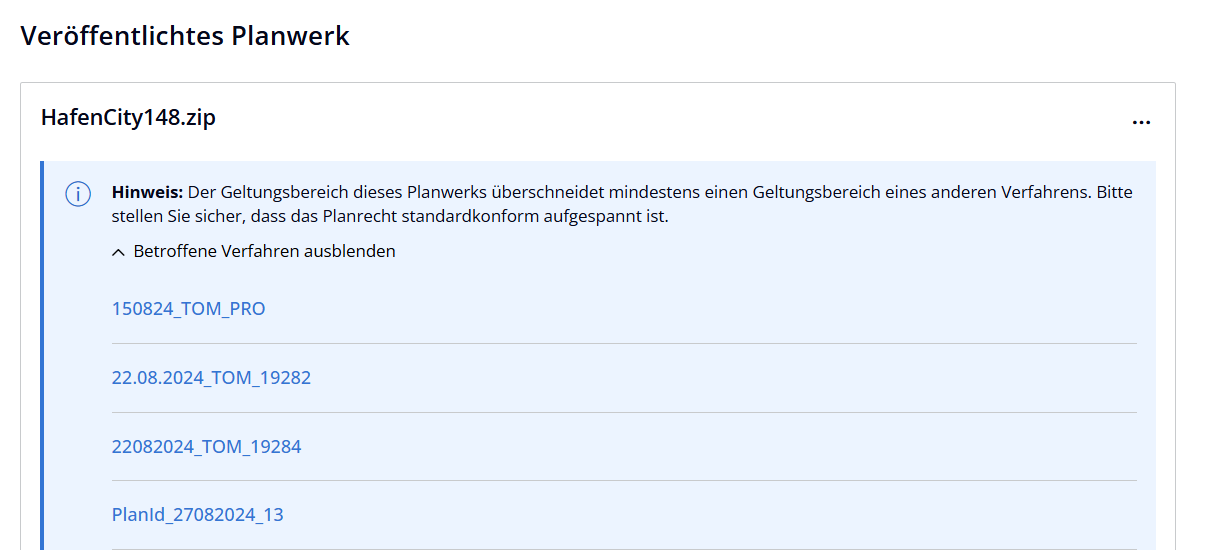Click the divider line below 150824_TOM_PRO

pos(624,344)
